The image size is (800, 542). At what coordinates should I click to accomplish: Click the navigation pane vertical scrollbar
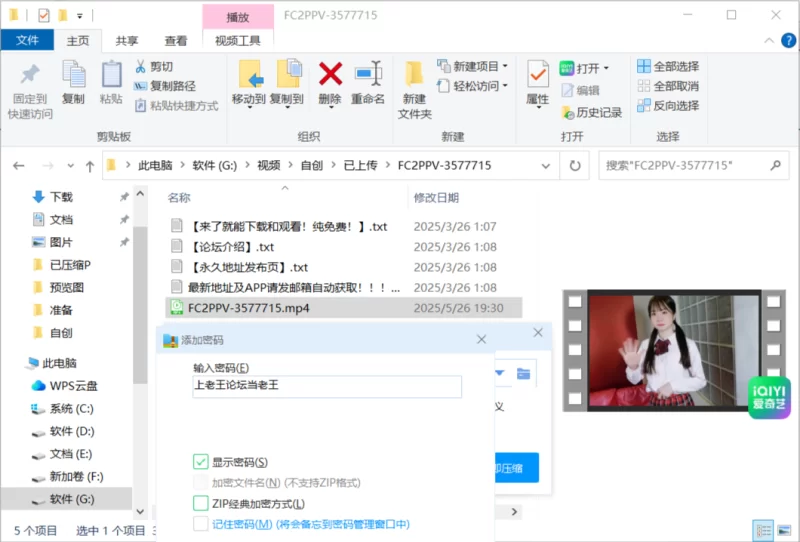[140, 300]
